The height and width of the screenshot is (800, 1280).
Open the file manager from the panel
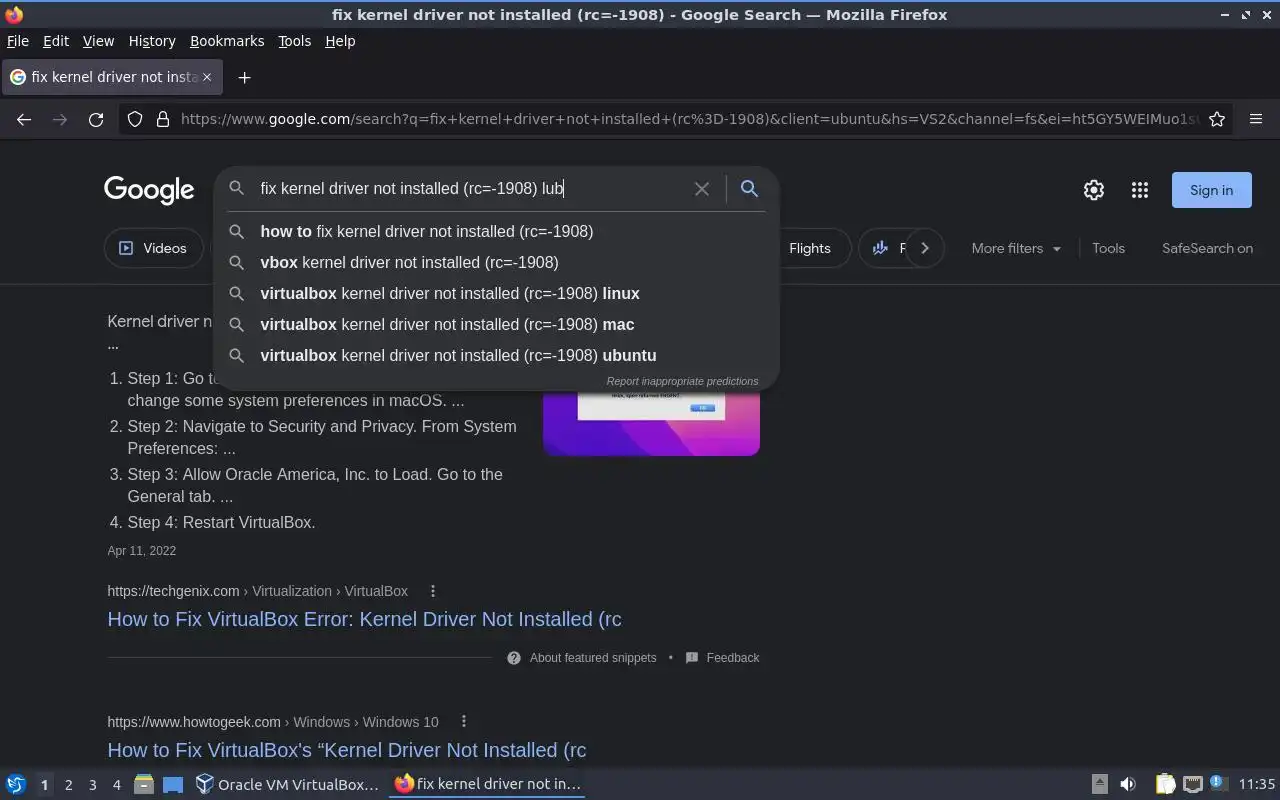point(143,785)
